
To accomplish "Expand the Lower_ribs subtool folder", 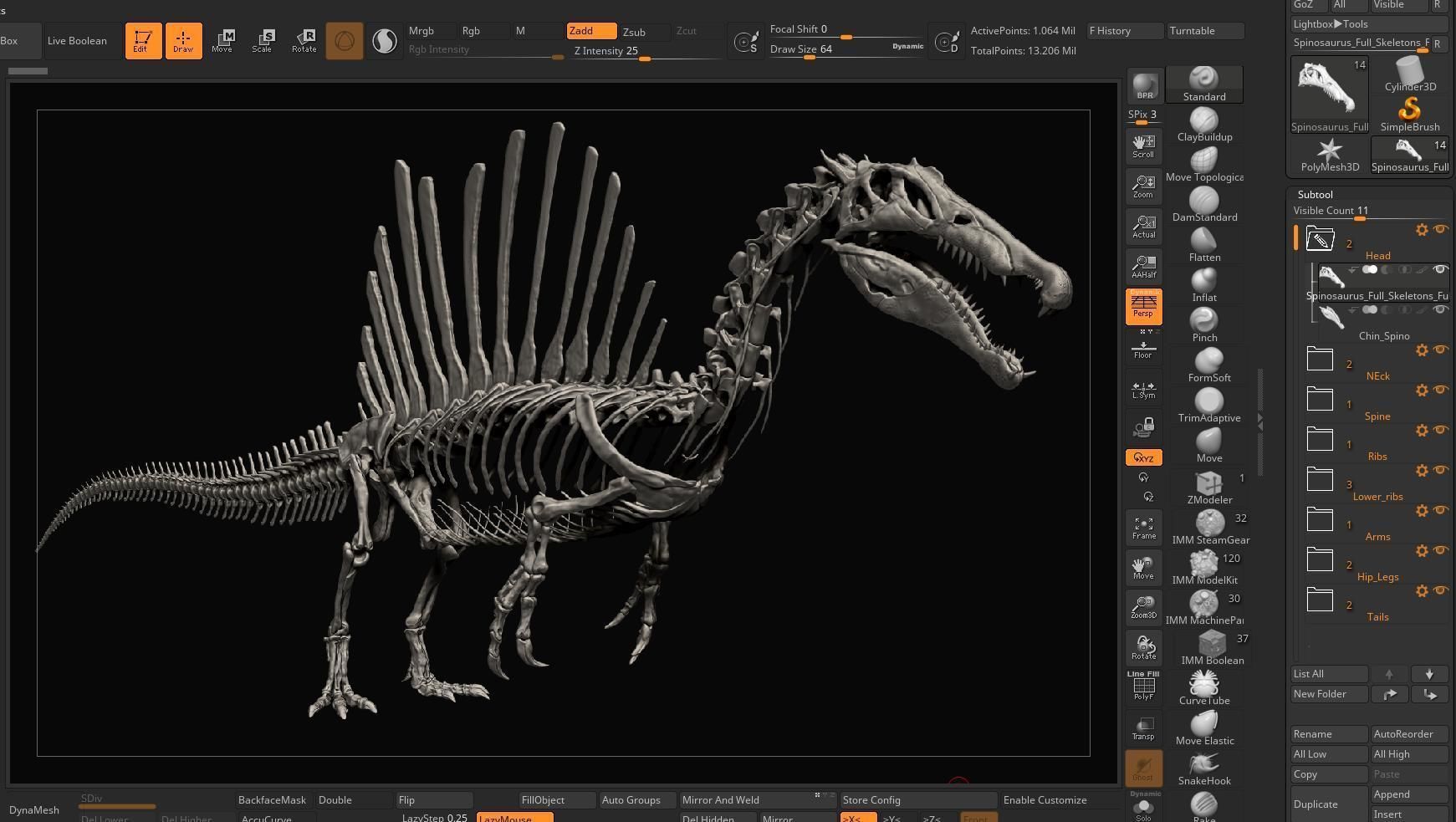I will (1320, 479).
